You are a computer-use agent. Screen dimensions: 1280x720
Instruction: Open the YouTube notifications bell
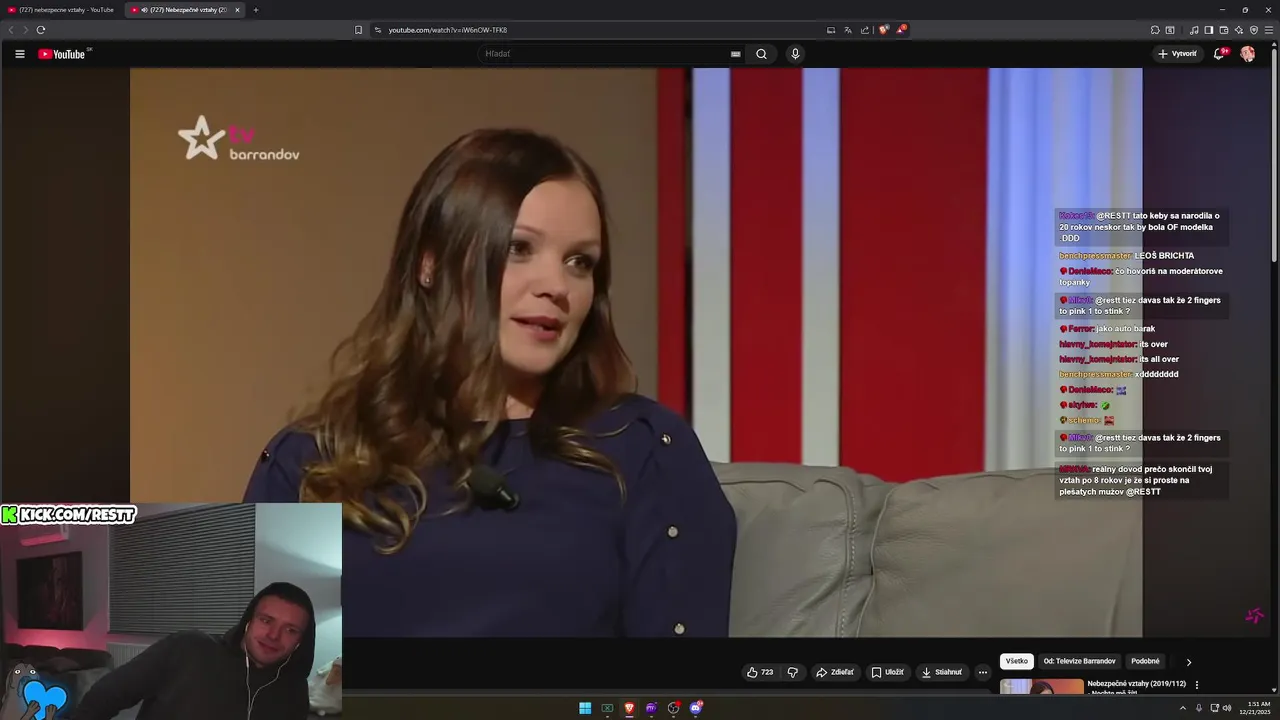coord(1219,54)
